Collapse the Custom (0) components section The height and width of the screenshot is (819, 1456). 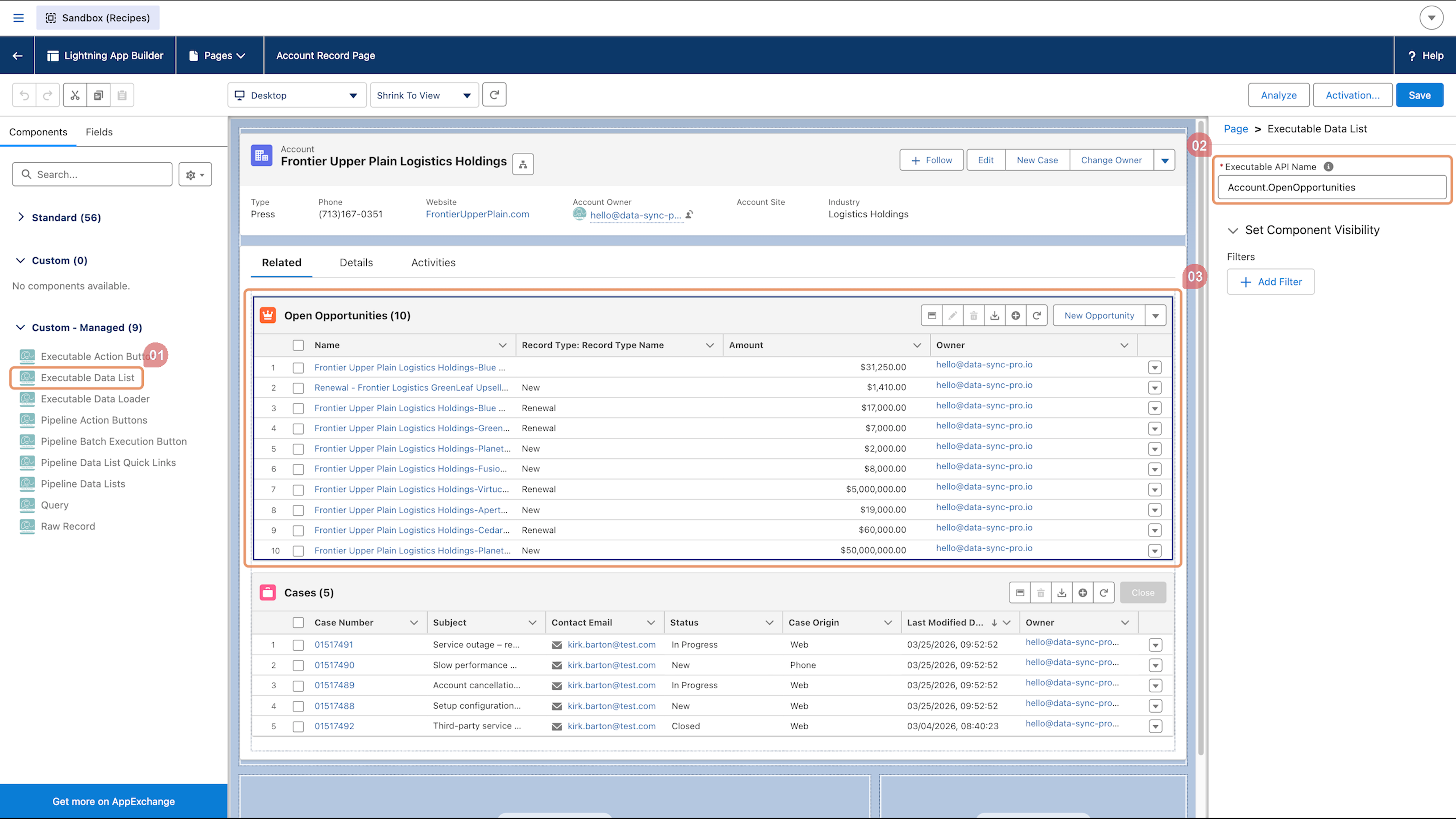(x=21, y=260)
